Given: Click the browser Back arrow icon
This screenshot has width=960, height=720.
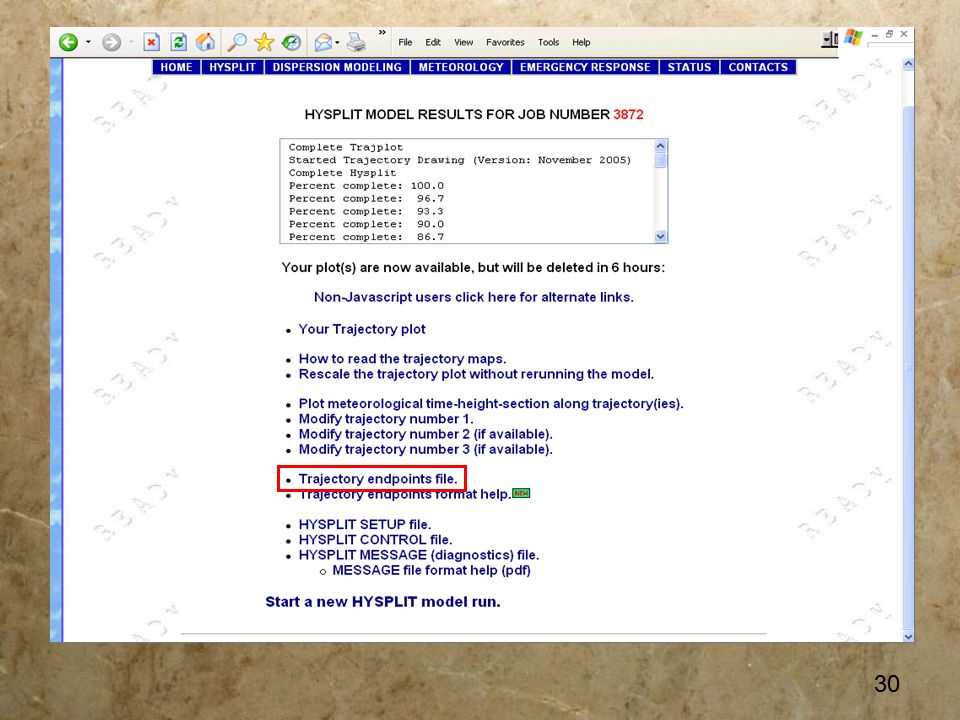Looking at the screenshot, I should coord(69,42).
